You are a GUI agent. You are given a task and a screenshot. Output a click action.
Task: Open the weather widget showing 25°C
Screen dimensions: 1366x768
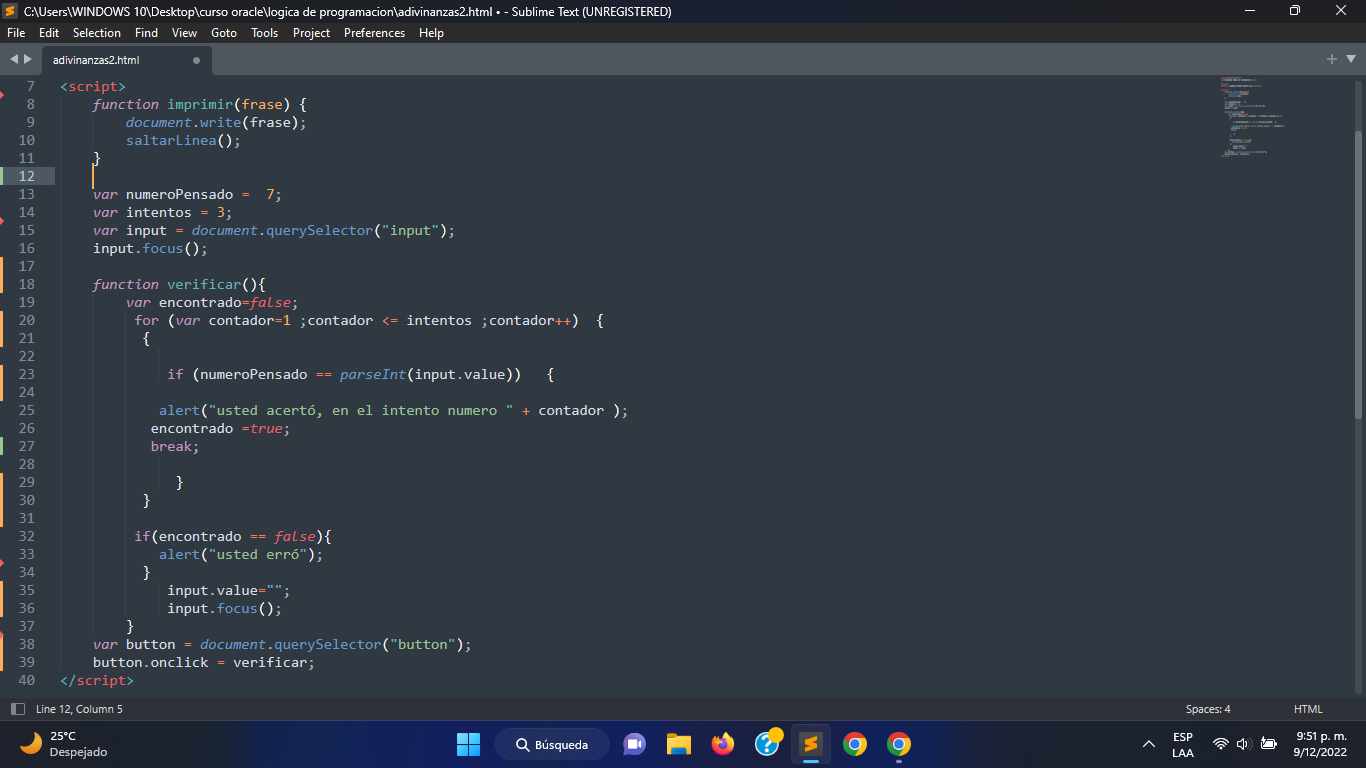(x=63, y=744)
